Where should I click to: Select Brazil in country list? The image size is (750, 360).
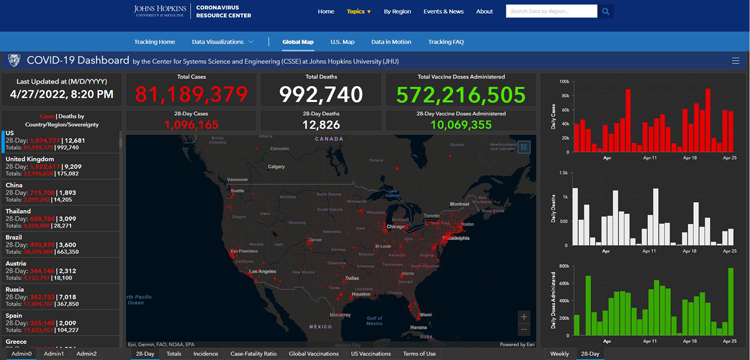[x=61, y=245]
